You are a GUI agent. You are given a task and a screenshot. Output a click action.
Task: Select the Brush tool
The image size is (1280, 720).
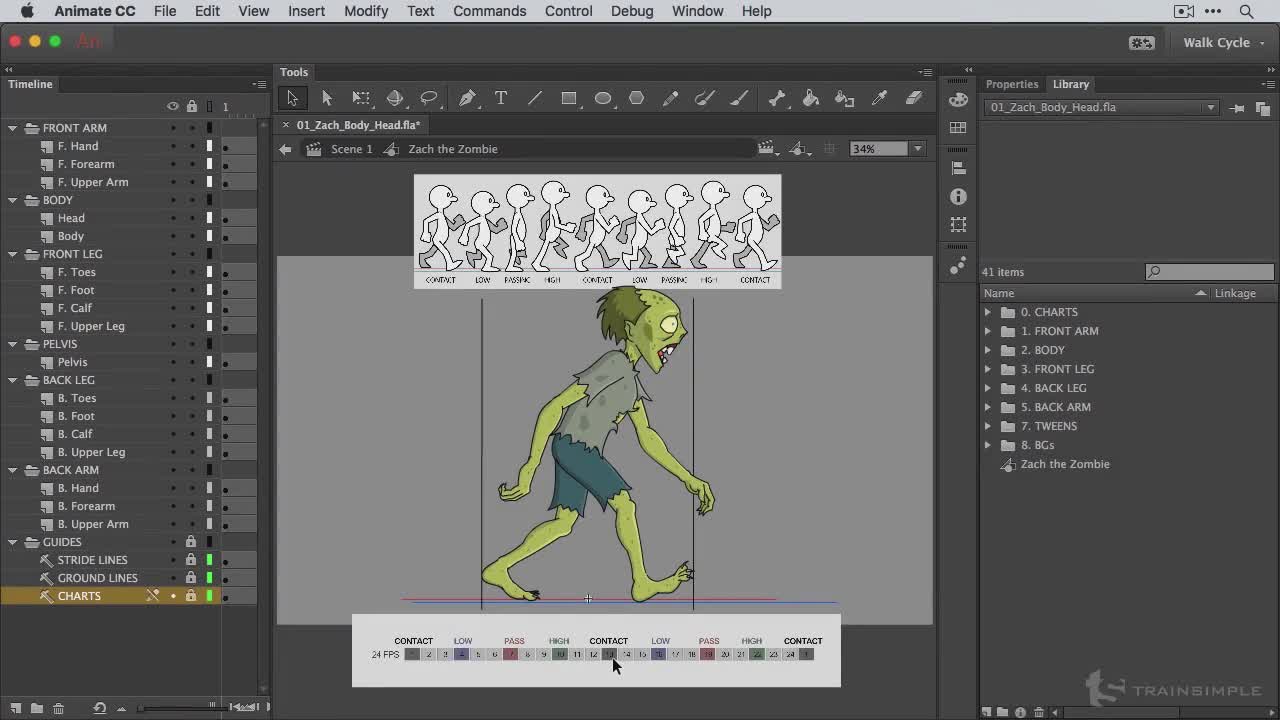pos(739,98)
